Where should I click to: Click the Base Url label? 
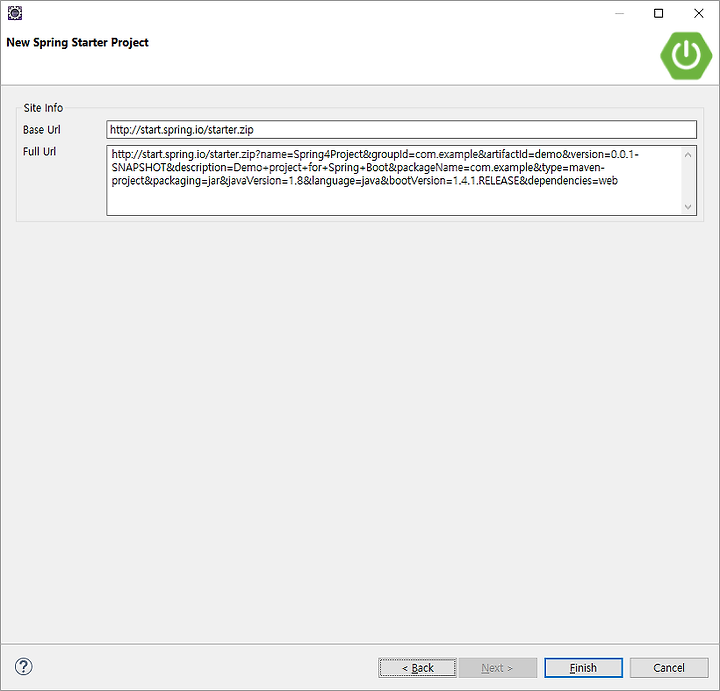pyautogui.click(x=42, y=129)
